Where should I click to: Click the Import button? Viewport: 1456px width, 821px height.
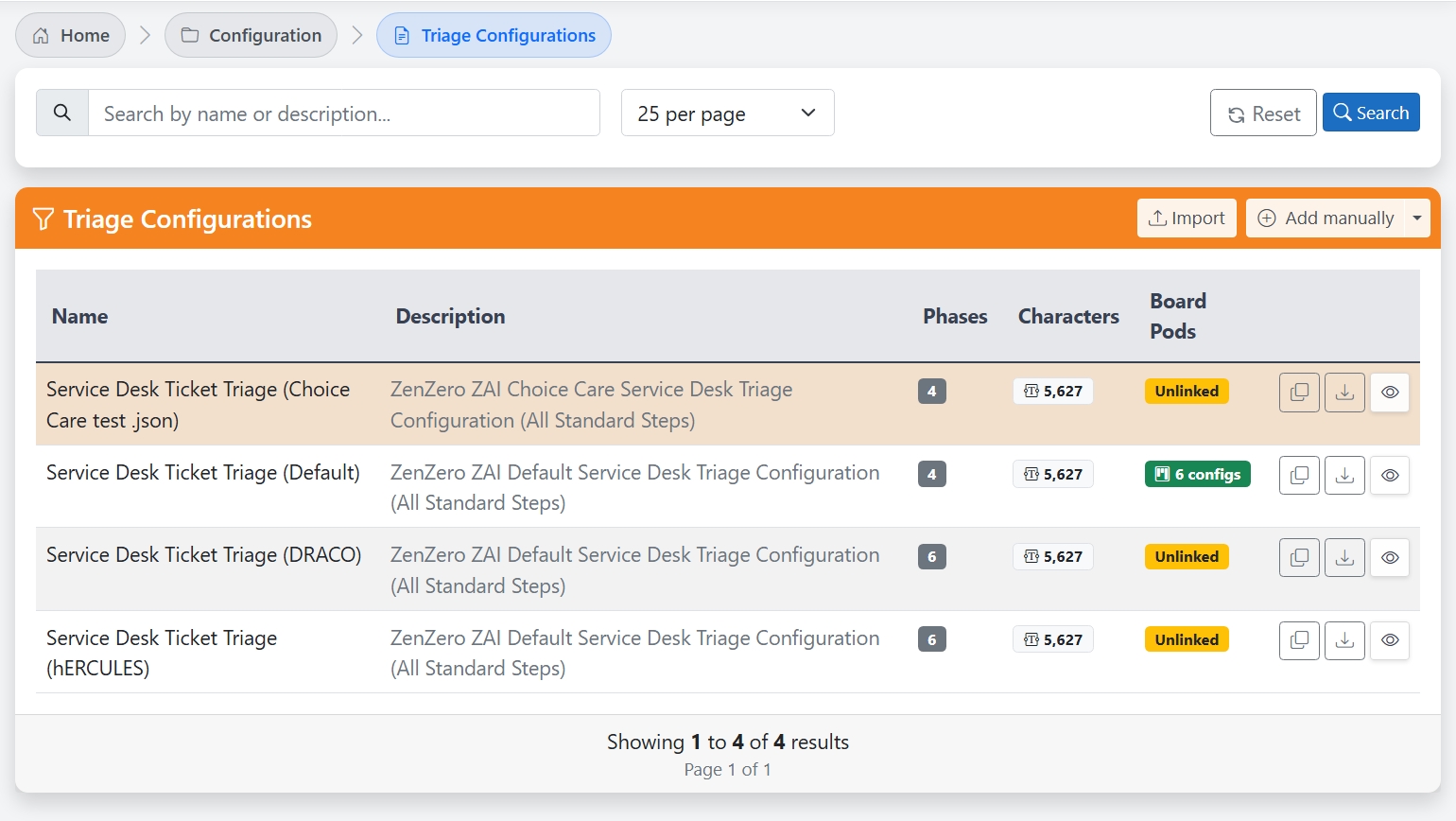point(1187,218)
